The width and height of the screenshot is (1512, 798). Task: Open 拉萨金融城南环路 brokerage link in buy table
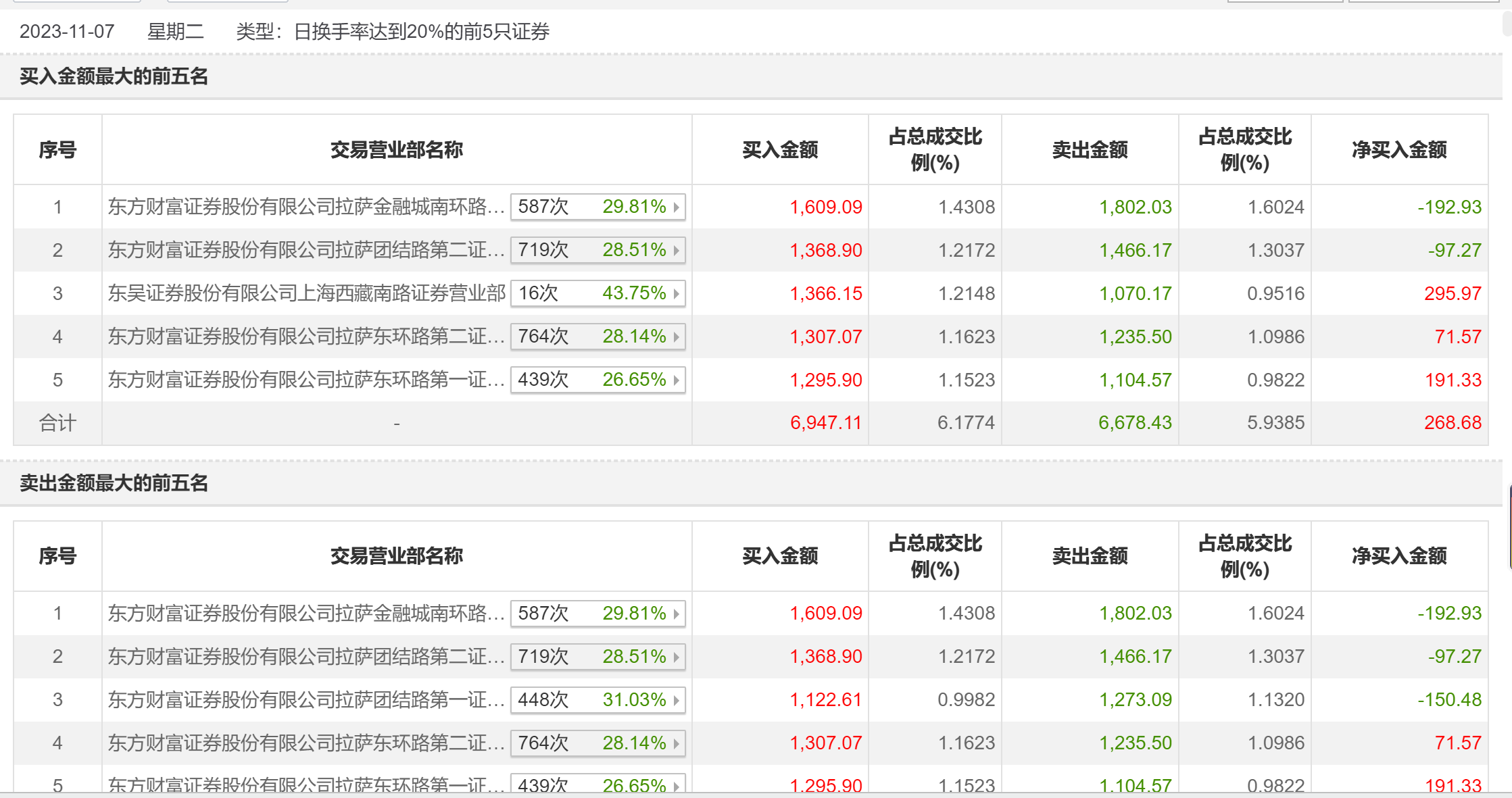tap(306, 207)
